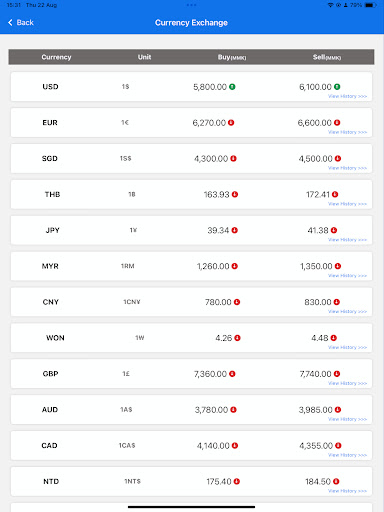Click red down indicator beside SGD sell 4,500.00
384x512 pixels.
point(338,158)
